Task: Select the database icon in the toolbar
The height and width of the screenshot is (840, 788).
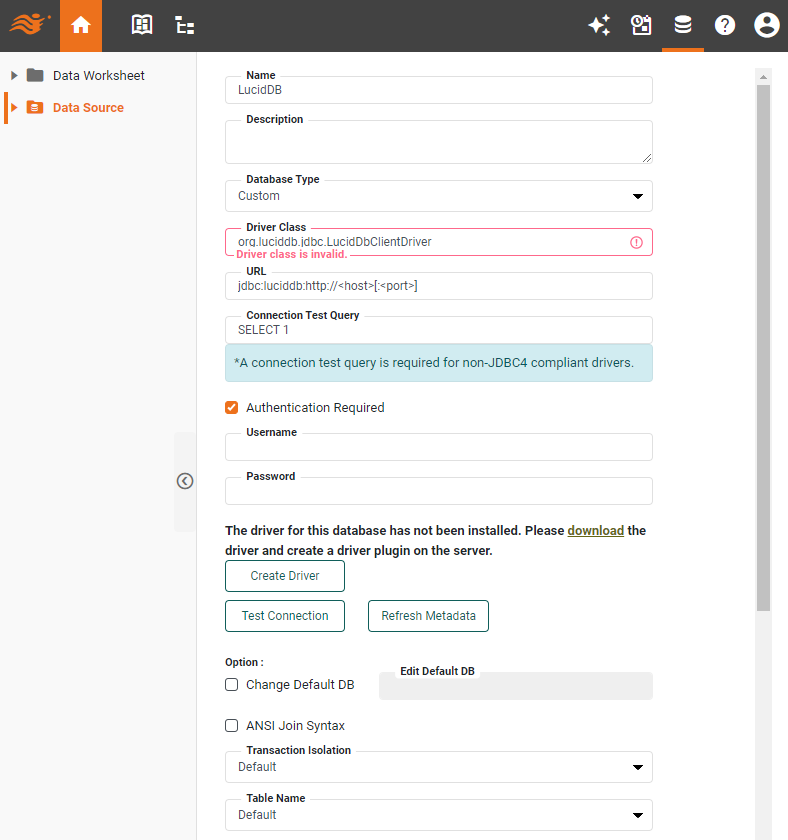Action: (683, 25)
